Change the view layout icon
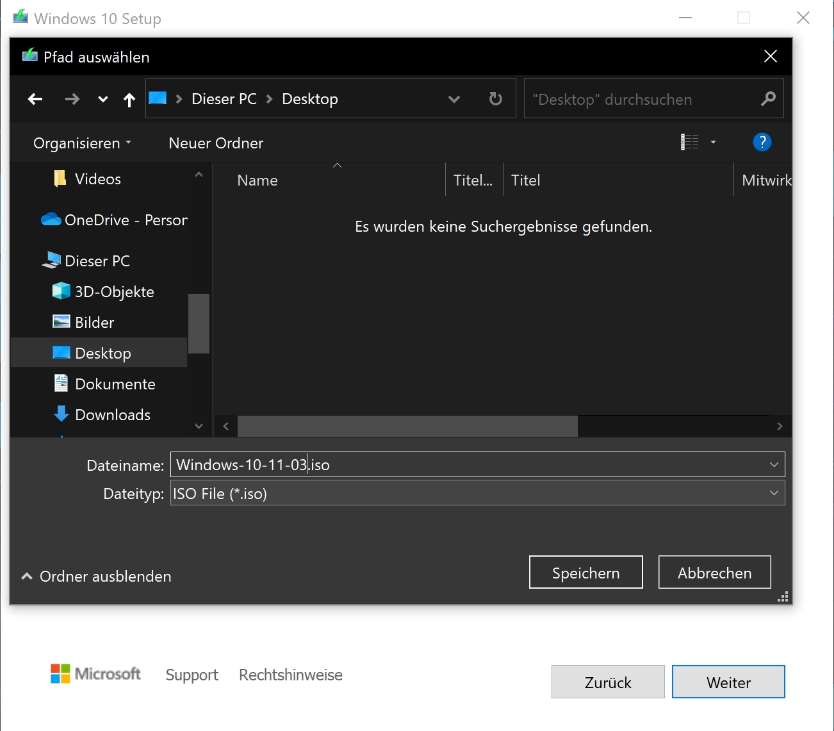This screenshot has width=834, height=731. 689,142
